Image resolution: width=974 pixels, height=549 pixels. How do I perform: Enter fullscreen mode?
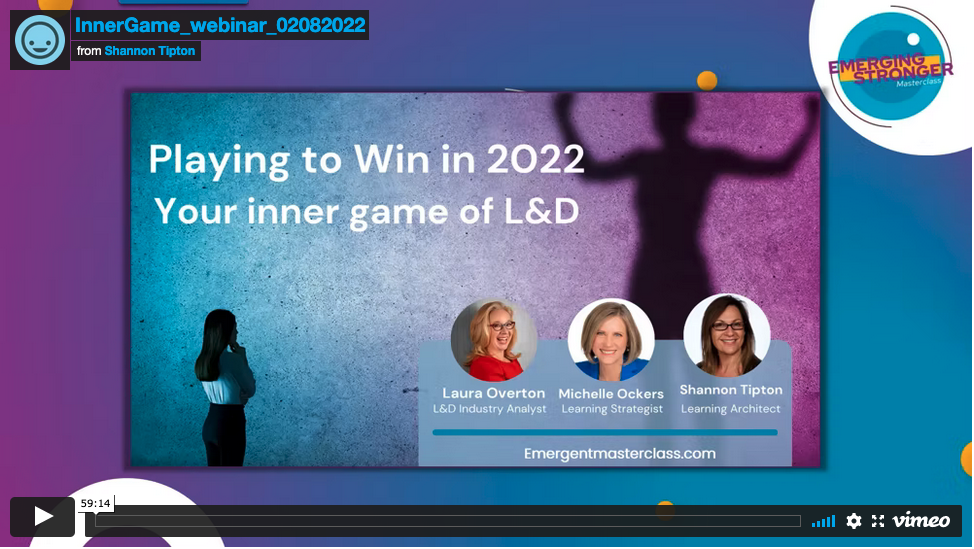click(878, 521)
